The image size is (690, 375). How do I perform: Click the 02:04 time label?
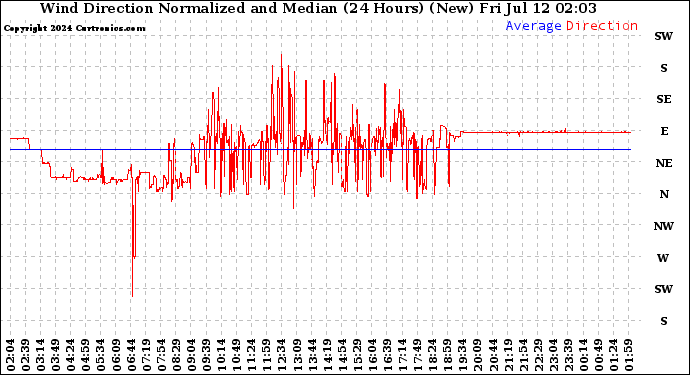(x=11, y=355)
